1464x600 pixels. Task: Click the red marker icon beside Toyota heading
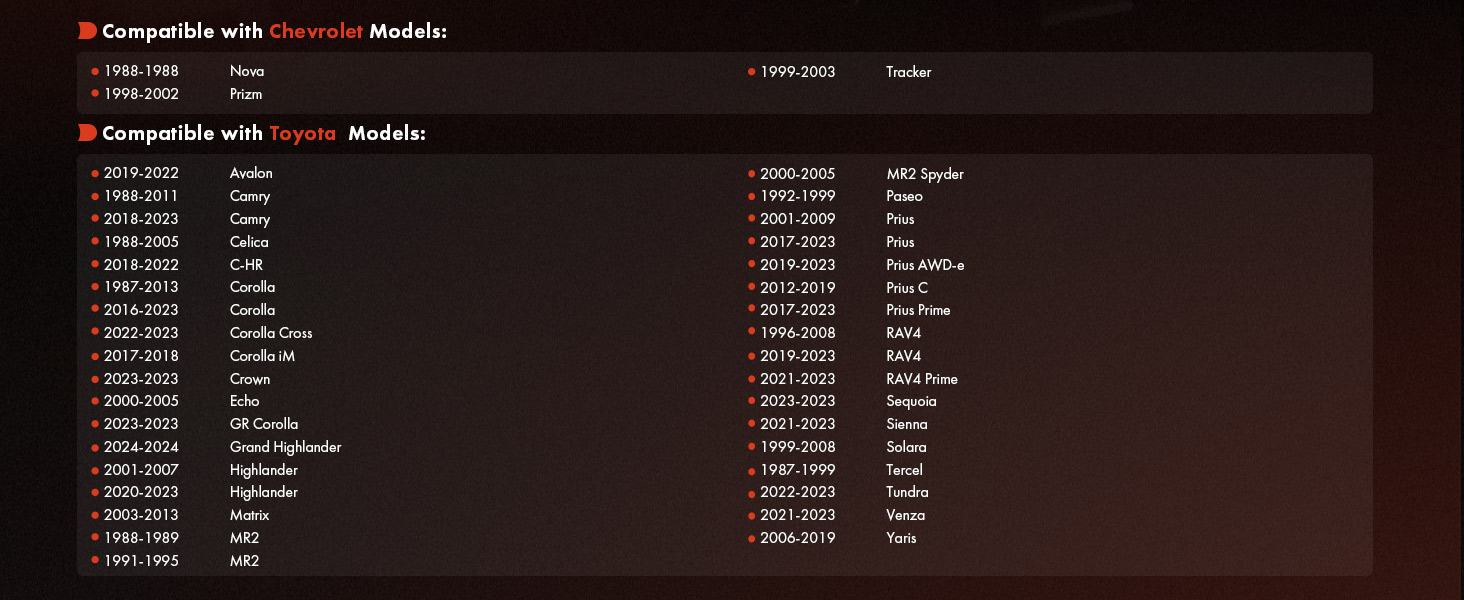87,133
